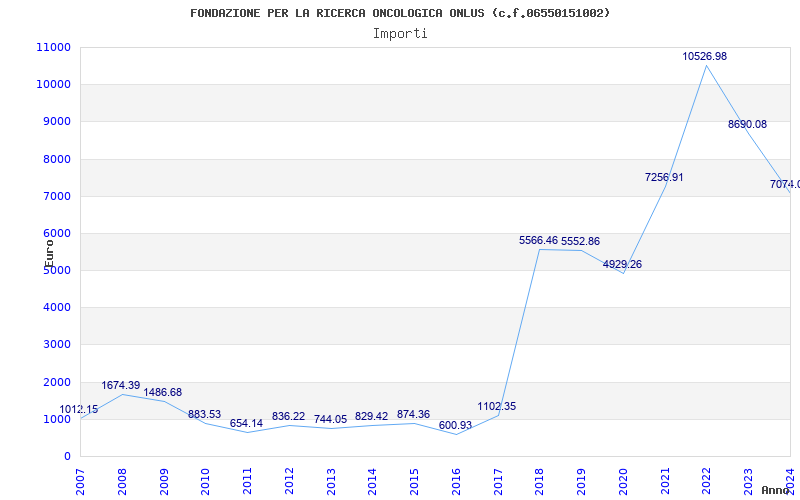This screenshot has width=800, height=500.
Task: Click the Importi subtitle
Action: [400, 34]
